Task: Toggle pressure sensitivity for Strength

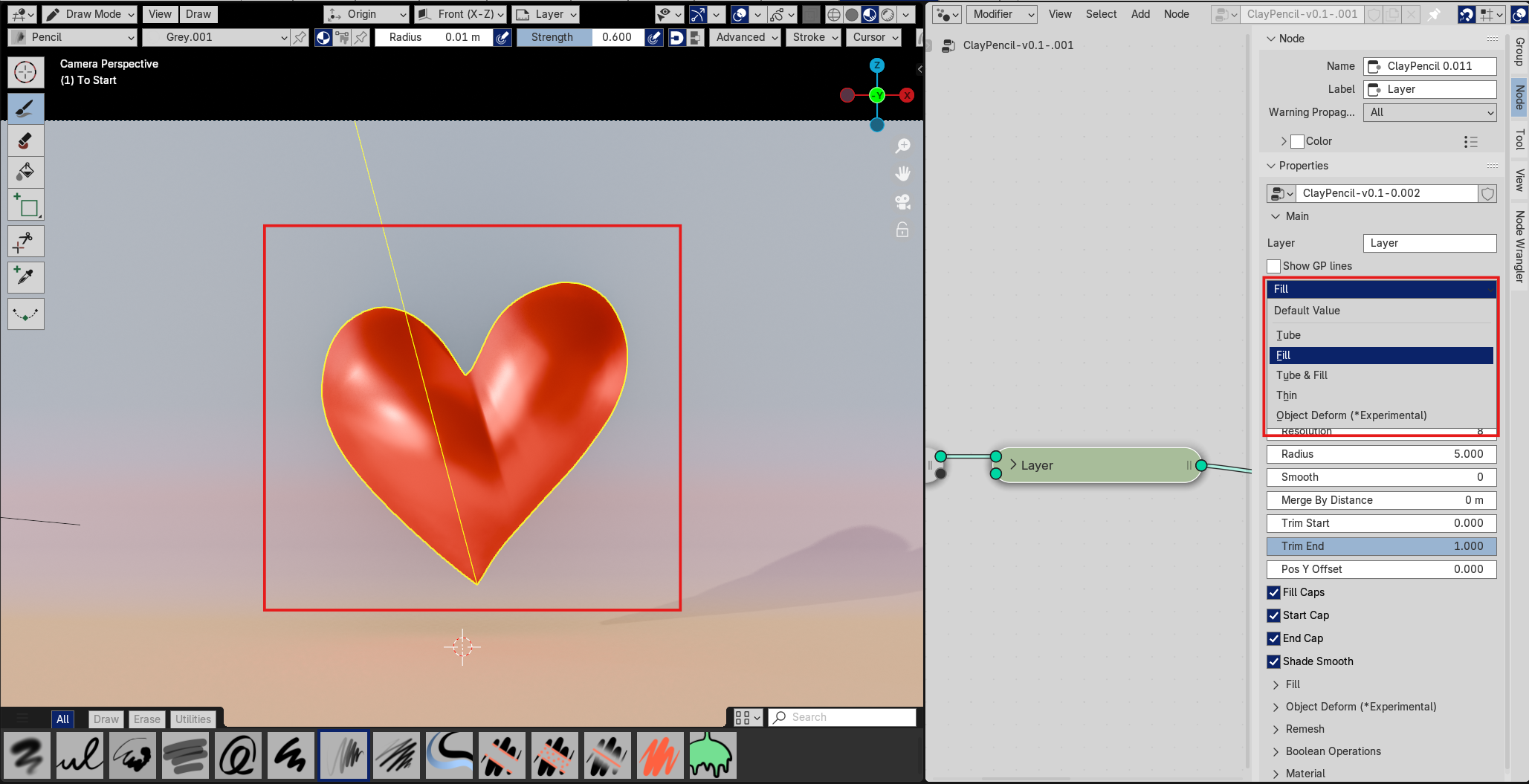Action: (x=654, y=37)
